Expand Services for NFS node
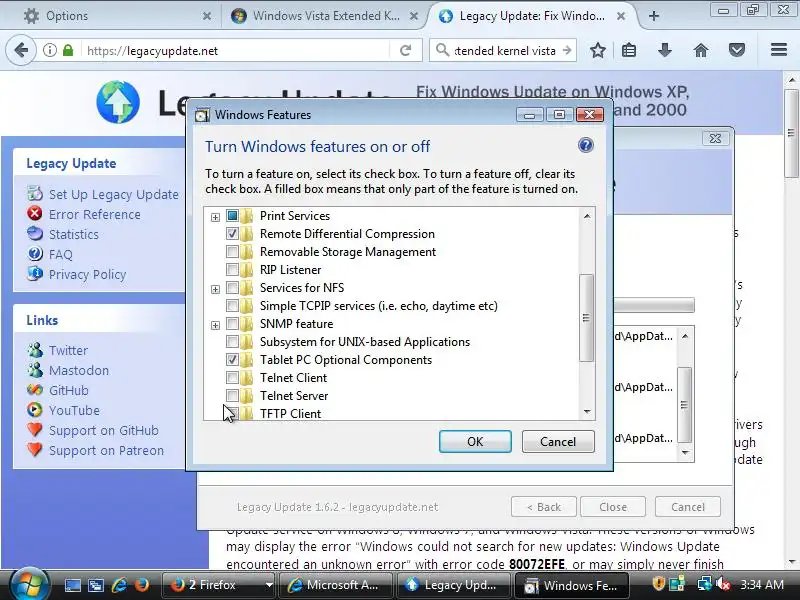 (x=215, y=289)
